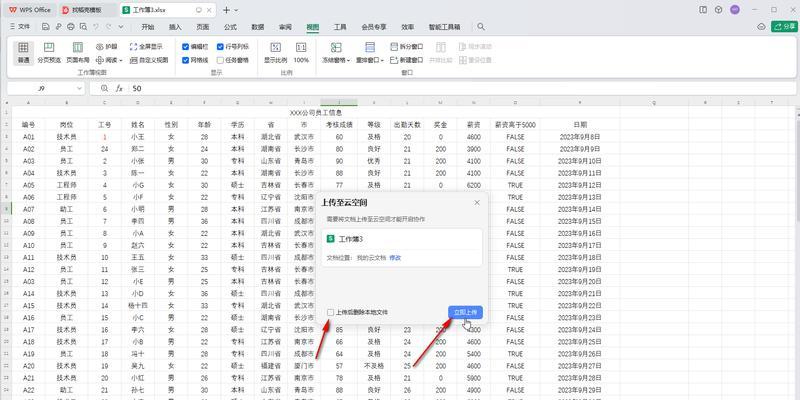Check the 任务窗格 task pane checkbox
This screenshot has height=400, width=800.
[220, 60]
